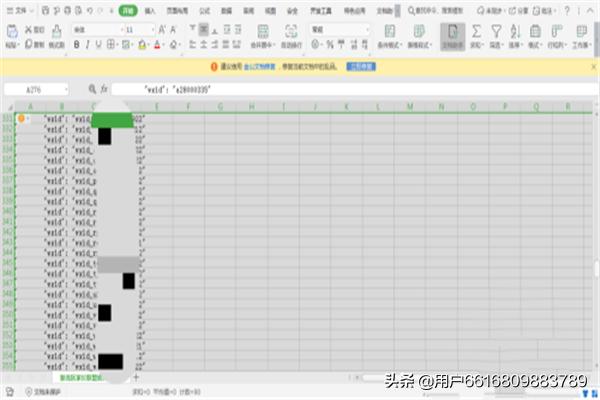Click the fill color bucket swatch
Screen dimensions: 600x400
point(142,45)
